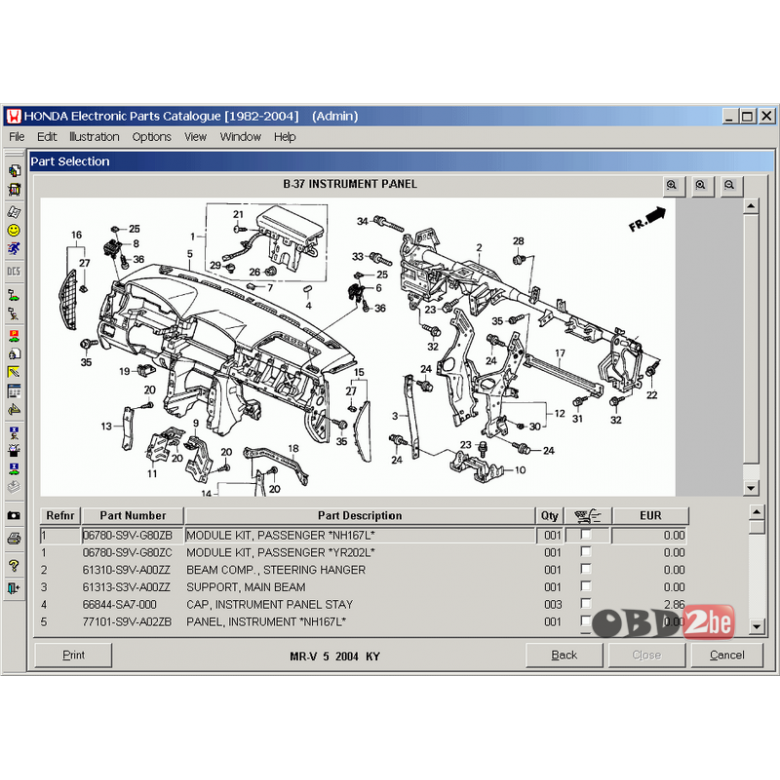This screenshot has width=780, height=780.
Task: Tick the checkbox for BEAM COMP., STEERING HANGER
Action: (x=586, y=569)
